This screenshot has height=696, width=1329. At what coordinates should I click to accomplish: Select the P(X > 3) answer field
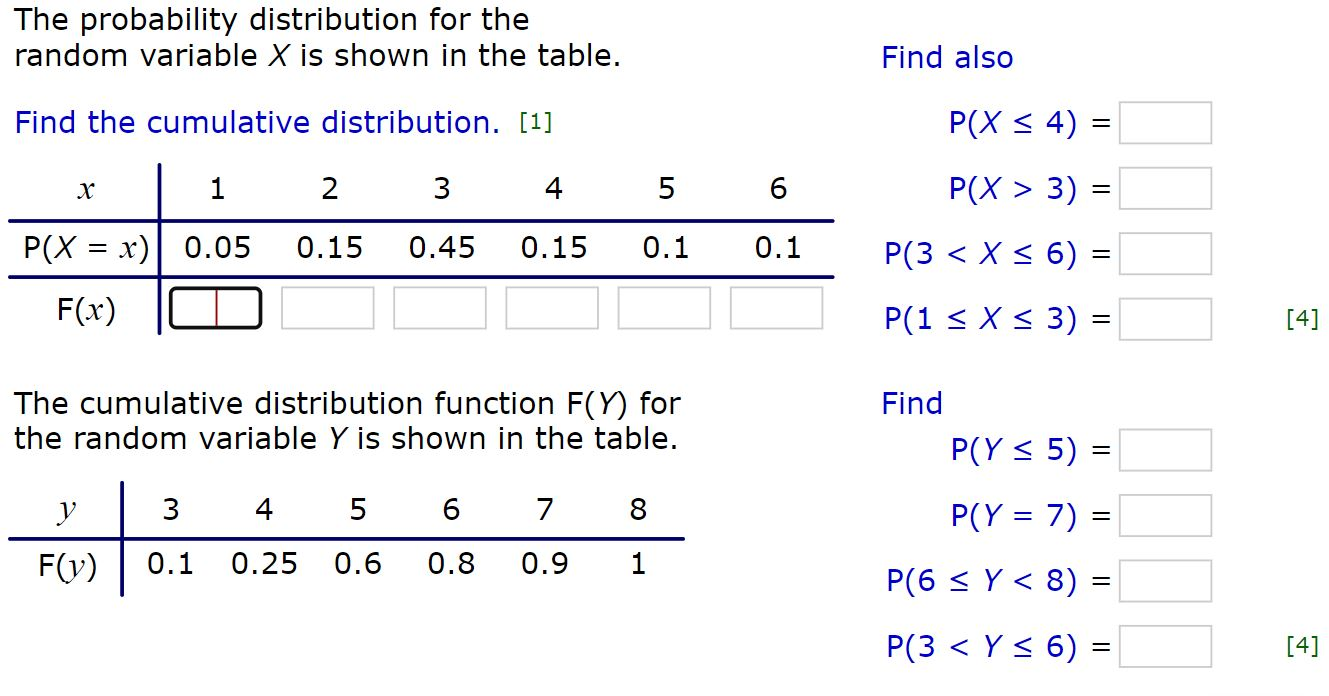coord(1165,187)
